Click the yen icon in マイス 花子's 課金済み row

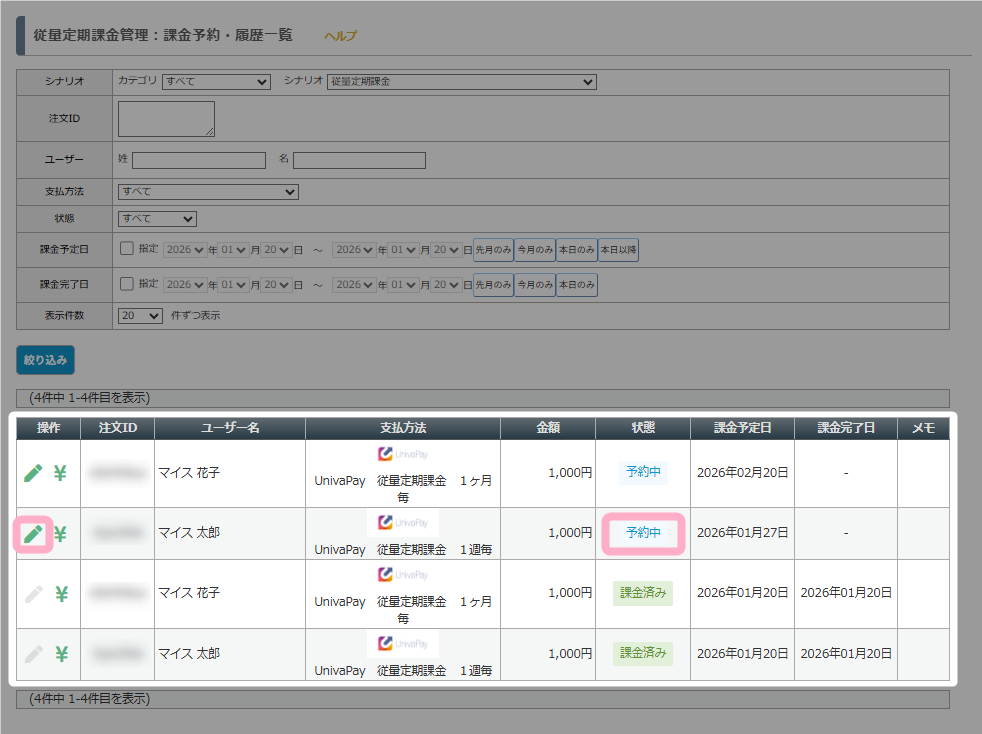tap(61, 594)
